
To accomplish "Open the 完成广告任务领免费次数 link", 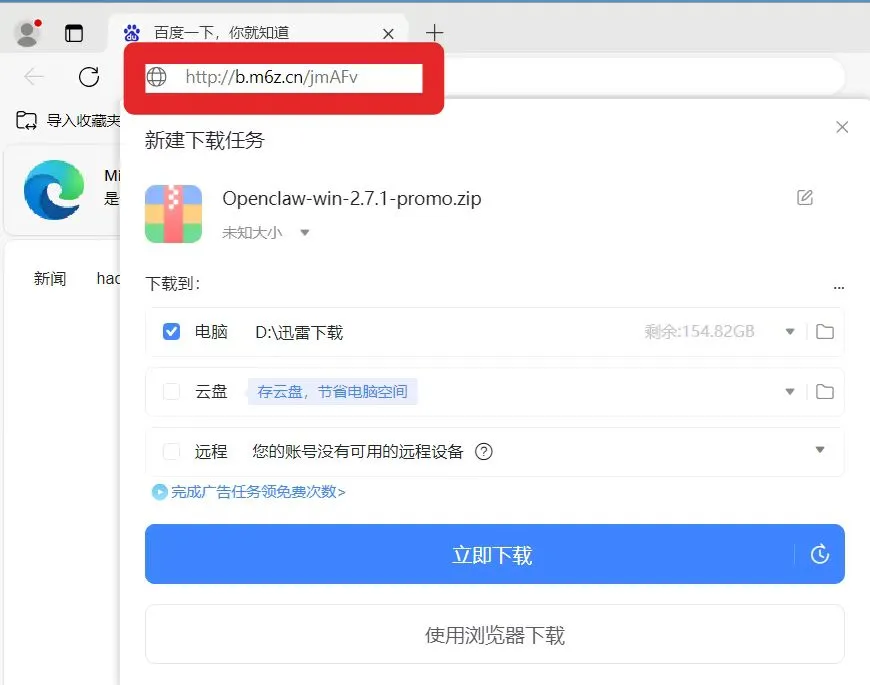I will coord(249,492).
